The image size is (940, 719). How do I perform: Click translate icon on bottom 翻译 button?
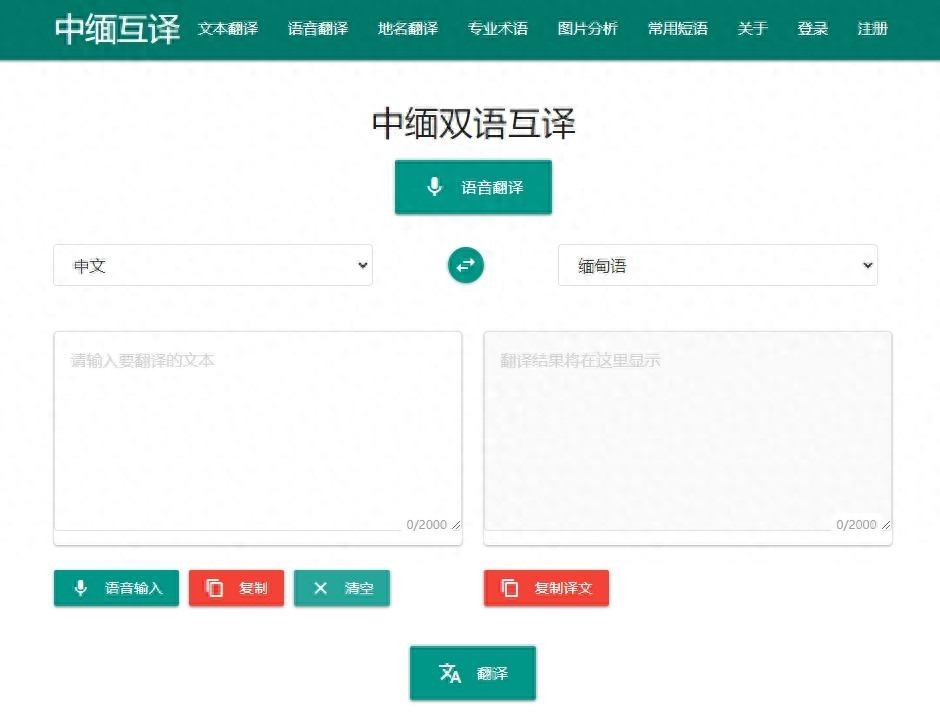tap(450, 673)
